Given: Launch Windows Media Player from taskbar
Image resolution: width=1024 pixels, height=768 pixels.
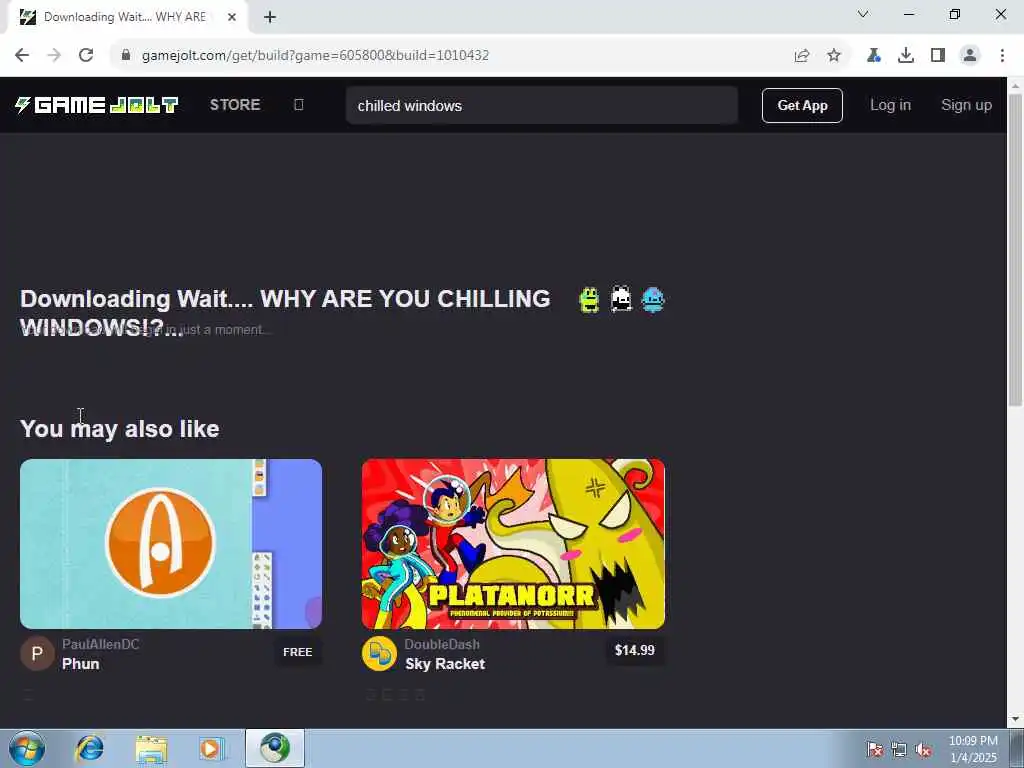Looking at the screenshot, I should (211, 748).
